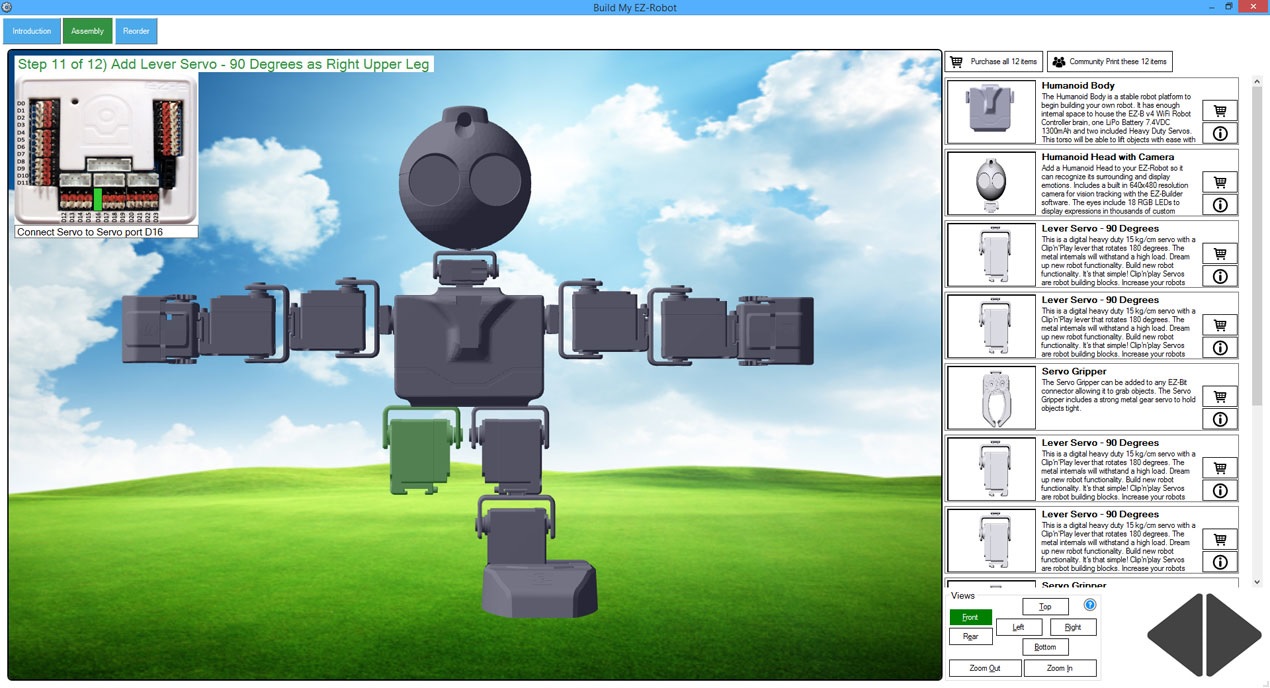Viewport: 1270px width, 688px height.
Task: Add the Humanoid Body to the cart
Action: tap(1219, 110)
